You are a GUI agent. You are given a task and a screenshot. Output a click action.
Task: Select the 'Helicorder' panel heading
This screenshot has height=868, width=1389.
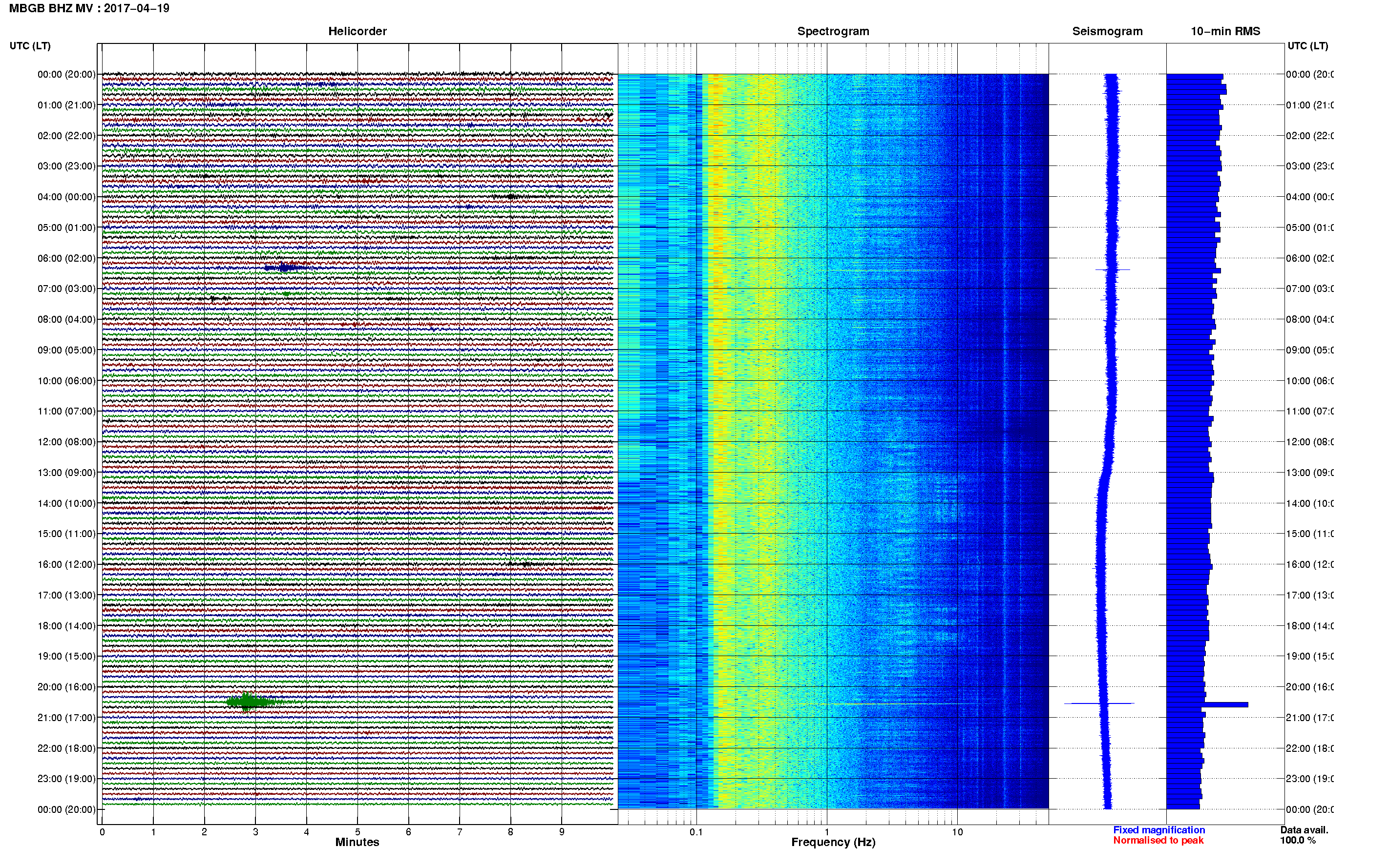(357, 32)
